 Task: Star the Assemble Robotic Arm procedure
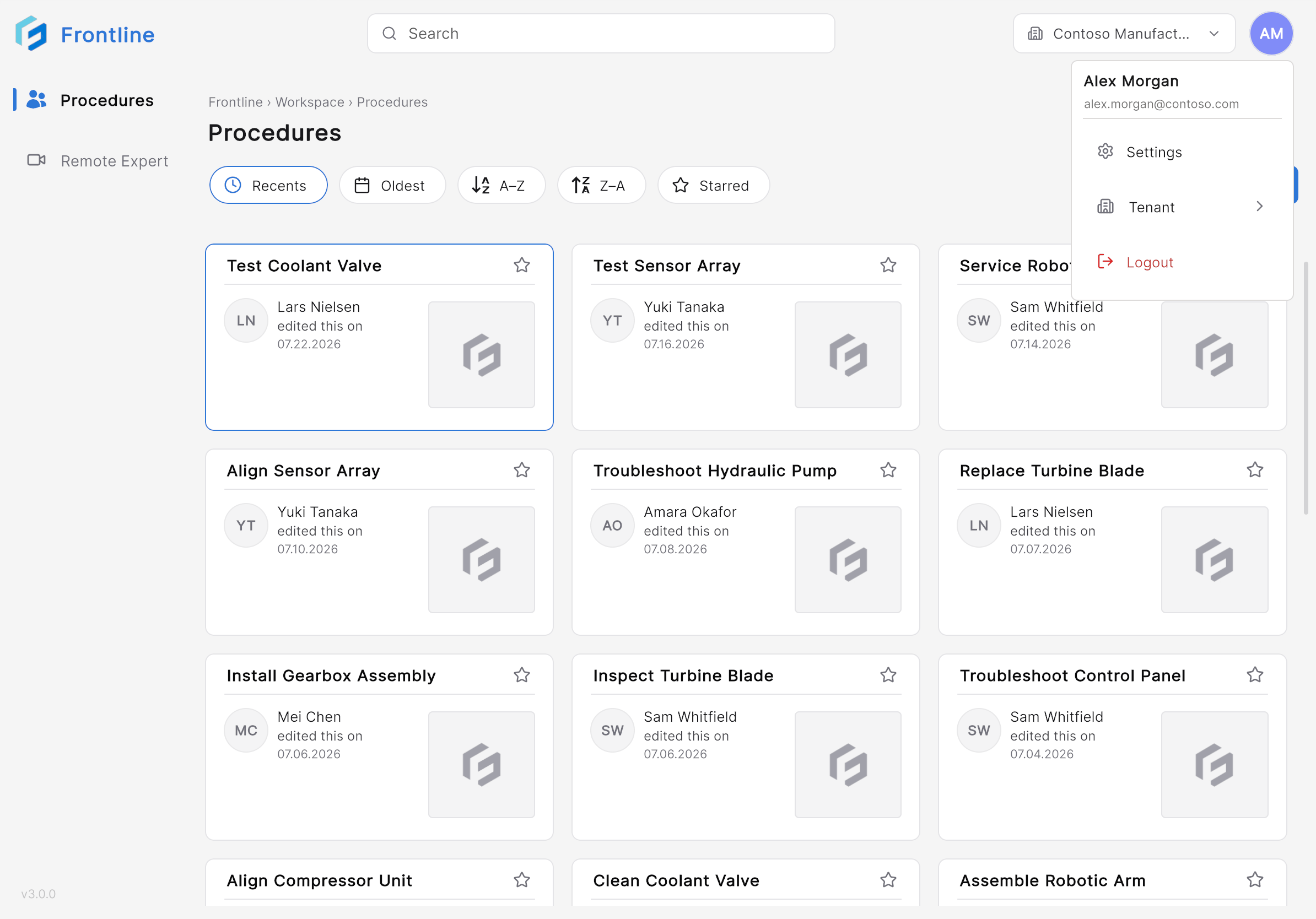click(1255, 879)
